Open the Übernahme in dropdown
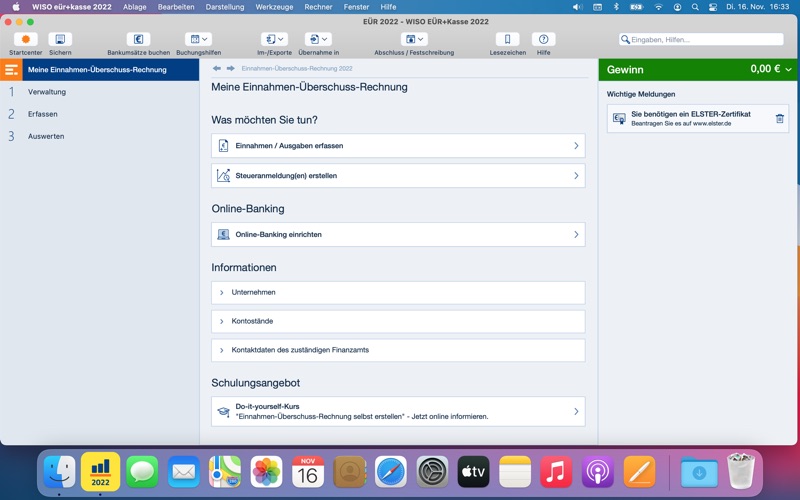This screenshot has width=800, height=500. pyautogui.click(x=318, y=39)
